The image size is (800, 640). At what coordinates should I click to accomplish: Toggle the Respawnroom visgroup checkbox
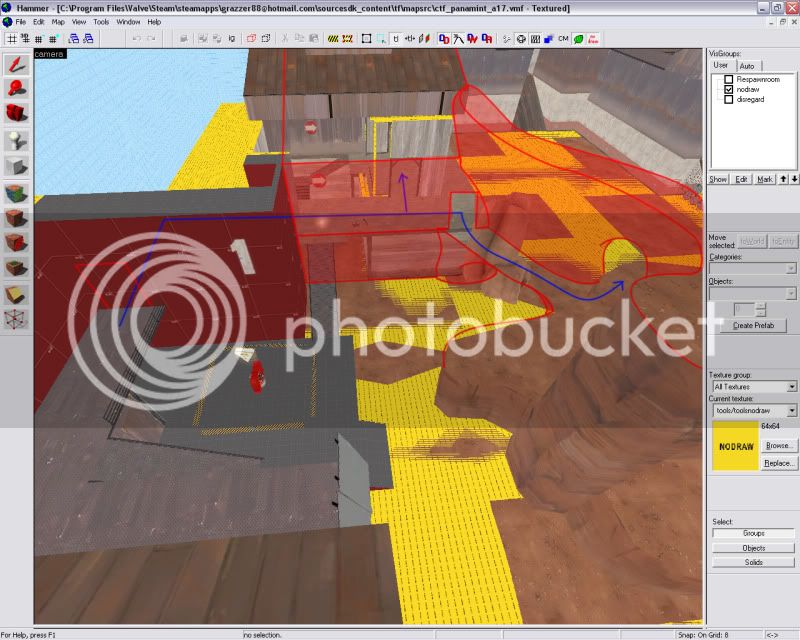[x=729, y=79]
